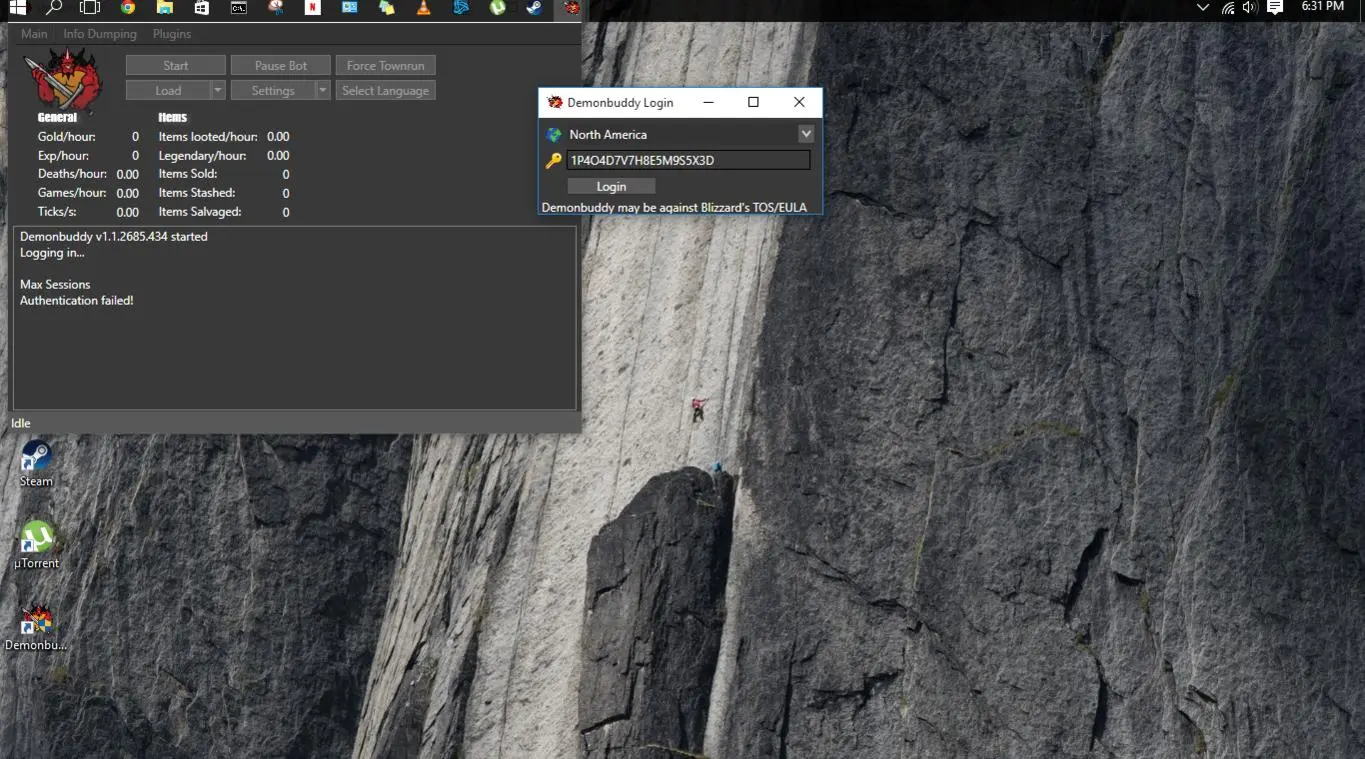1365x759 pixels.
Task: Open File Explorer from taskbar
Action: pyautogui.click(x=164, y=8)
